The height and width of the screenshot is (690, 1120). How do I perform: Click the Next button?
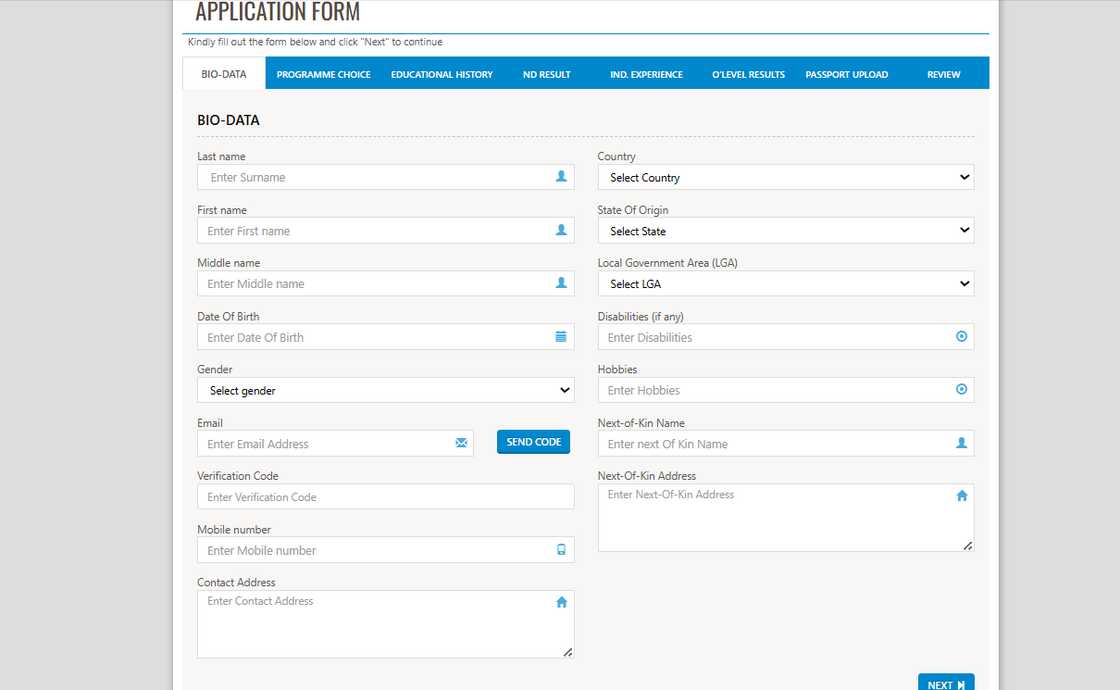[945, 684]
